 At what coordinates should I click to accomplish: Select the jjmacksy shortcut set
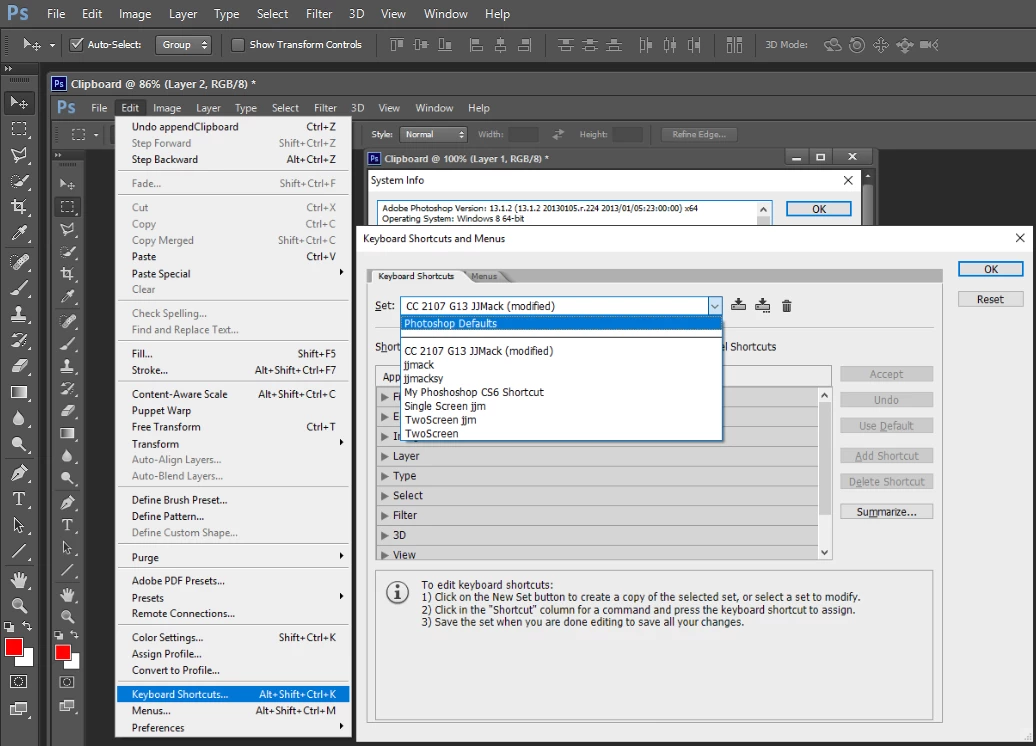(x=561, y=378)
